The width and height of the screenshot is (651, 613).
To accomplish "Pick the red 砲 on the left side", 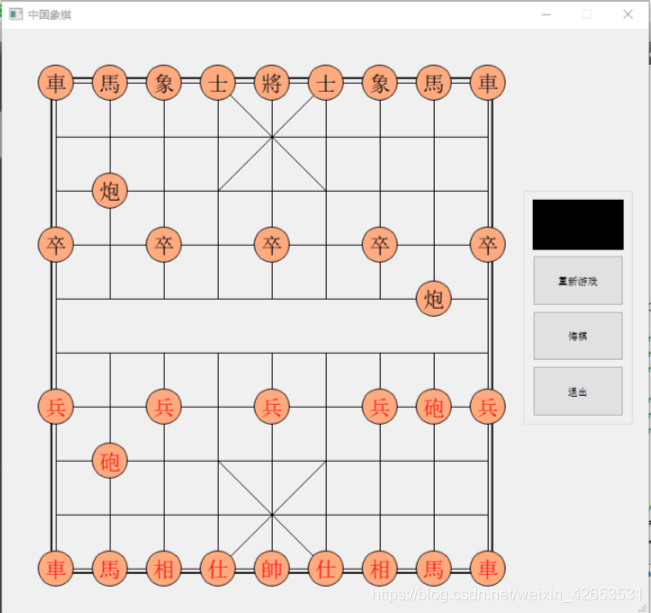I will point(110,461).
